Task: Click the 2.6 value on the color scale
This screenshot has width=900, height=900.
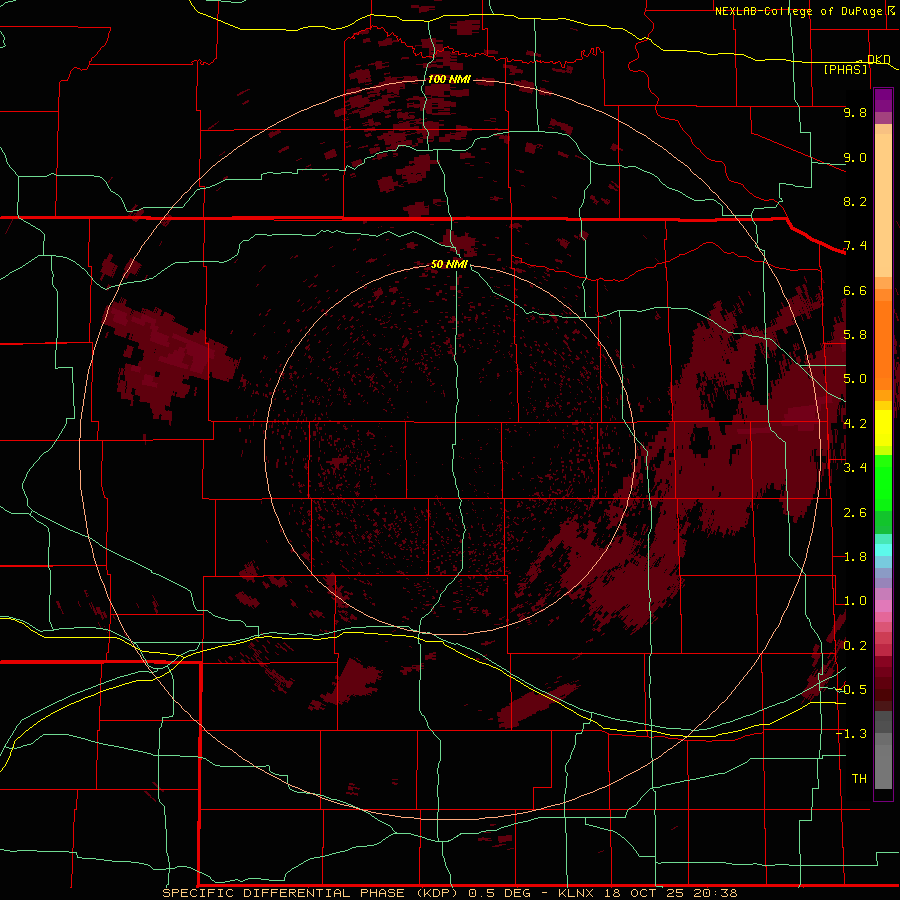Action: (855, 513)
